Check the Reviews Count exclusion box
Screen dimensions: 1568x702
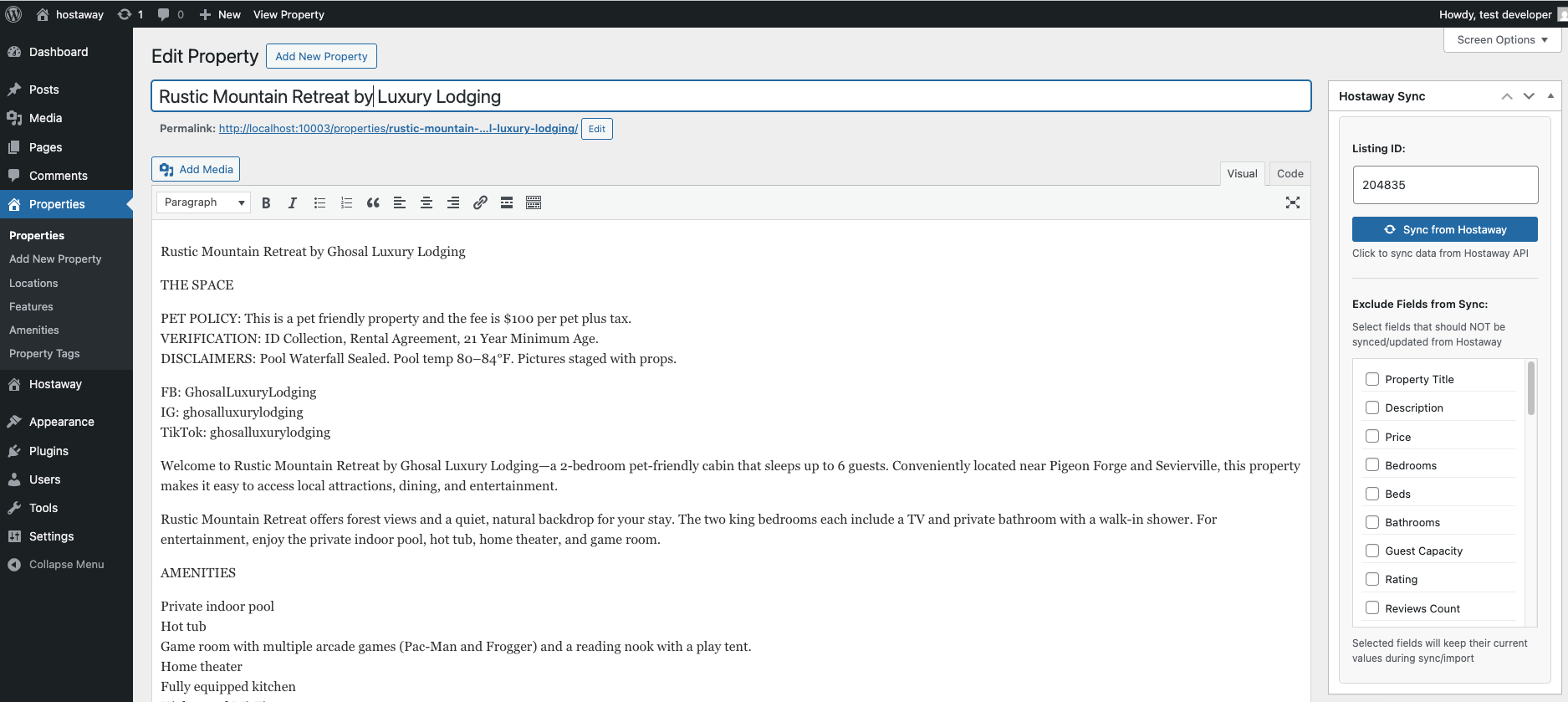(x=1372, y=608)
